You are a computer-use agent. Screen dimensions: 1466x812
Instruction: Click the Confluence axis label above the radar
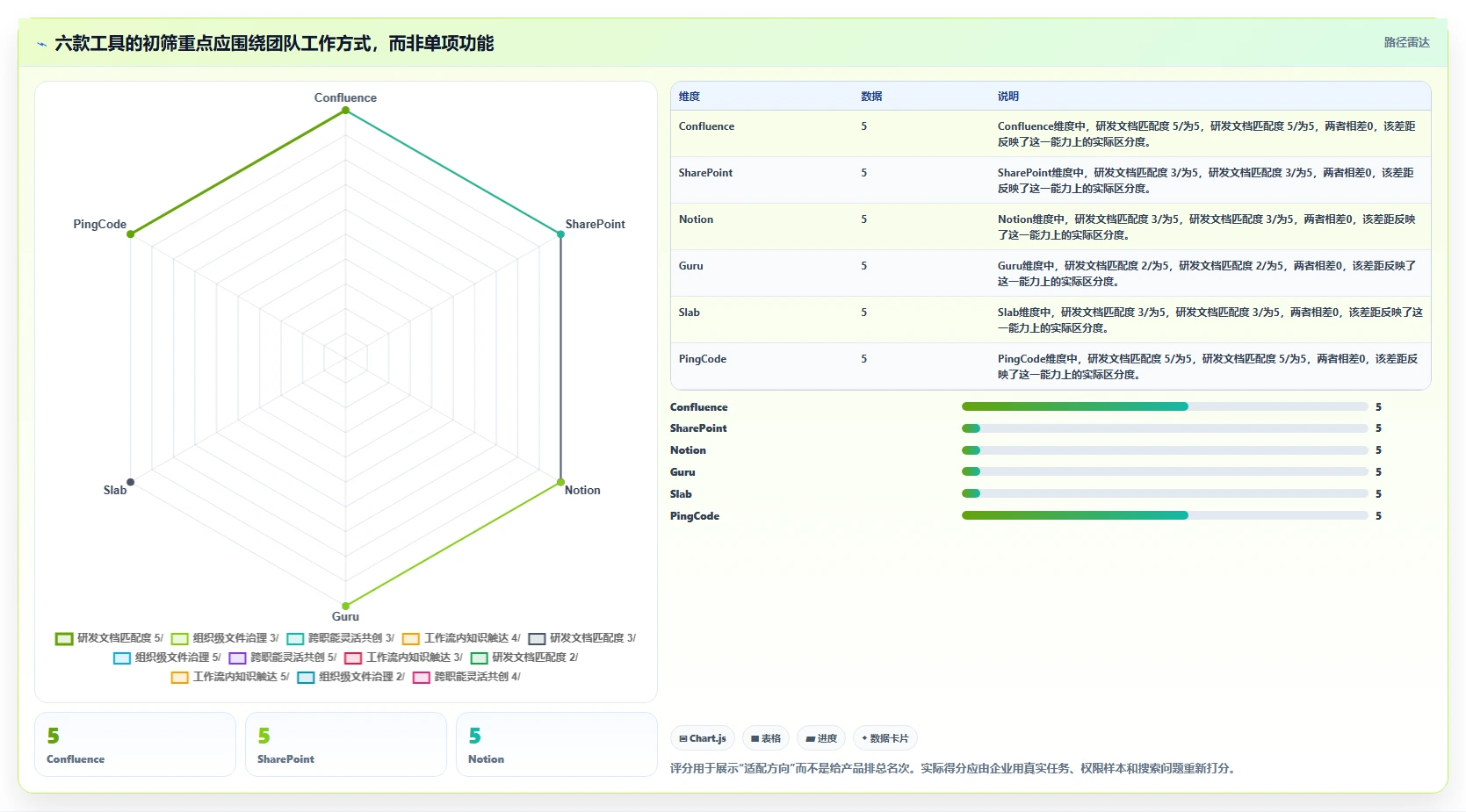(345, 97)
